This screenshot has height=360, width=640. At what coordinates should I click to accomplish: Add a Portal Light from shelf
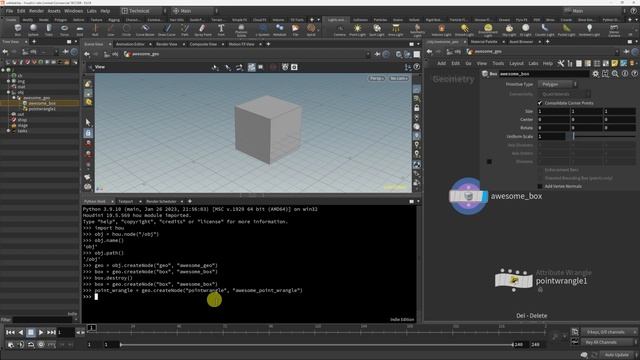pos(566,30)
